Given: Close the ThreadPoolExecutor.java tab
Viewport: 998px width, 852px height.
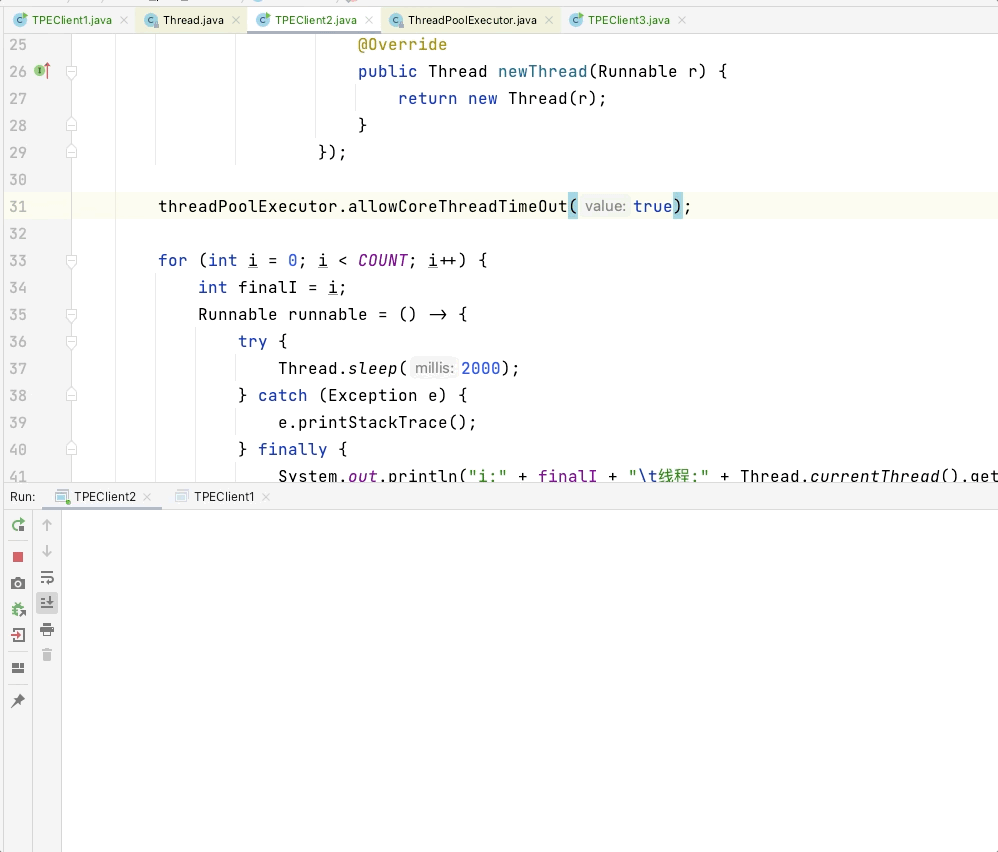Looking at the screenshot, I should tap(549, 20).
